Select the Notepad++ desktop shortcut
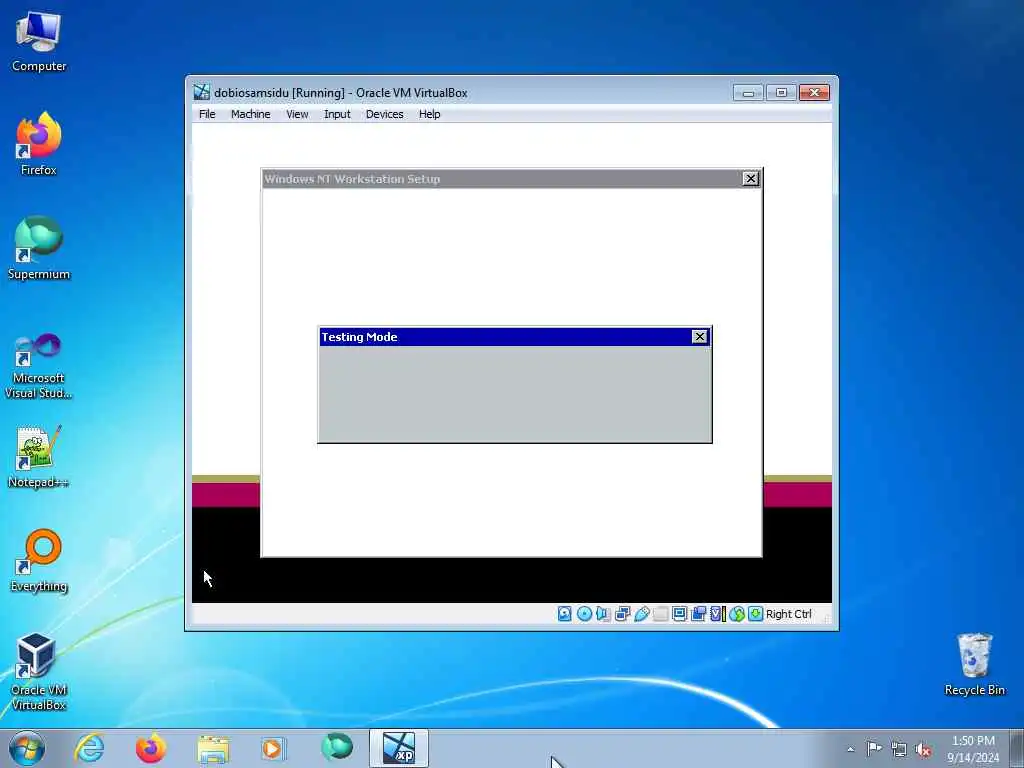The height and width of the screenshot is (768, 1024). (39, 457)
